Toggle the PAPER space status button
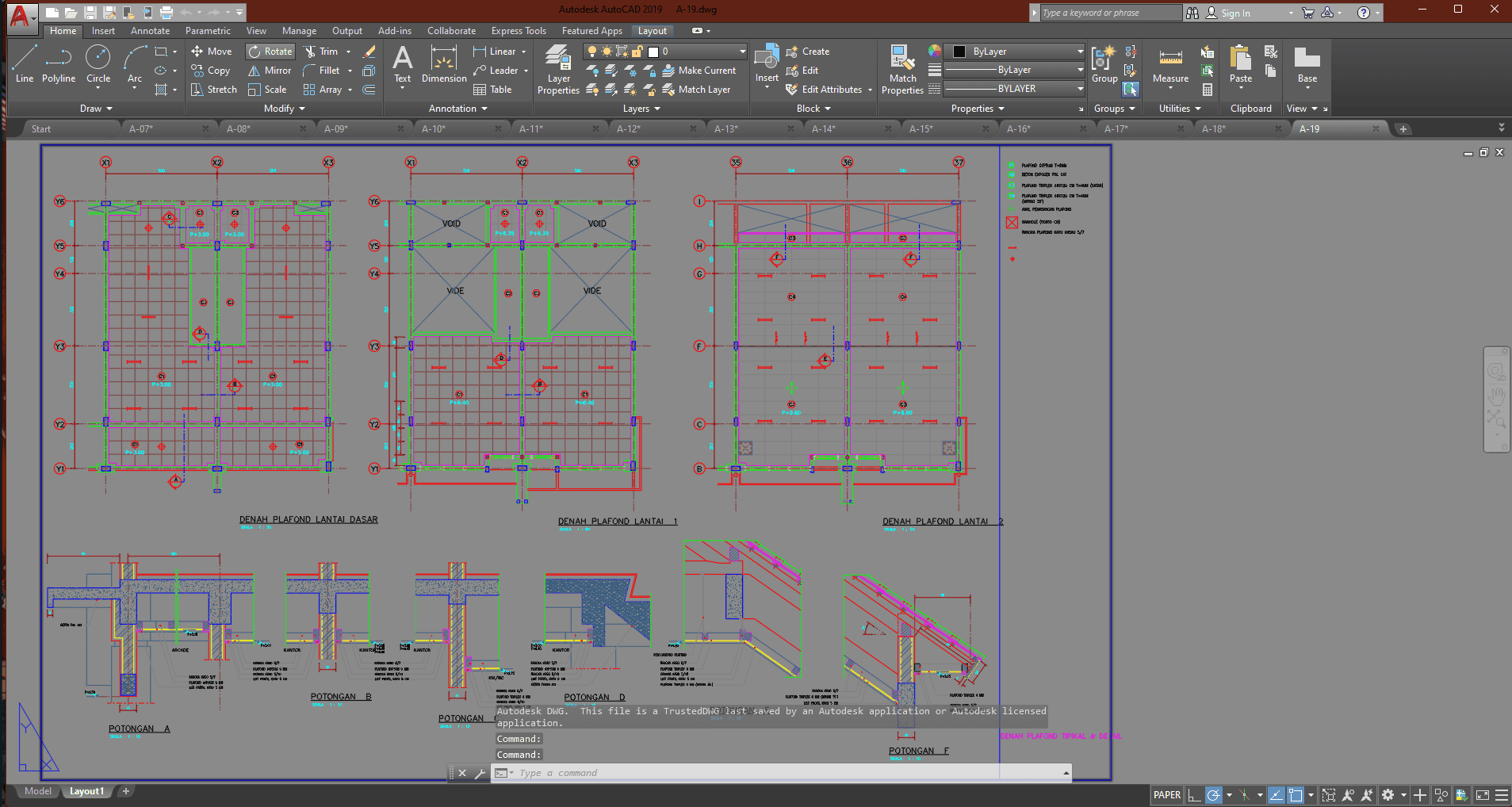 [x=1166, y=795]
